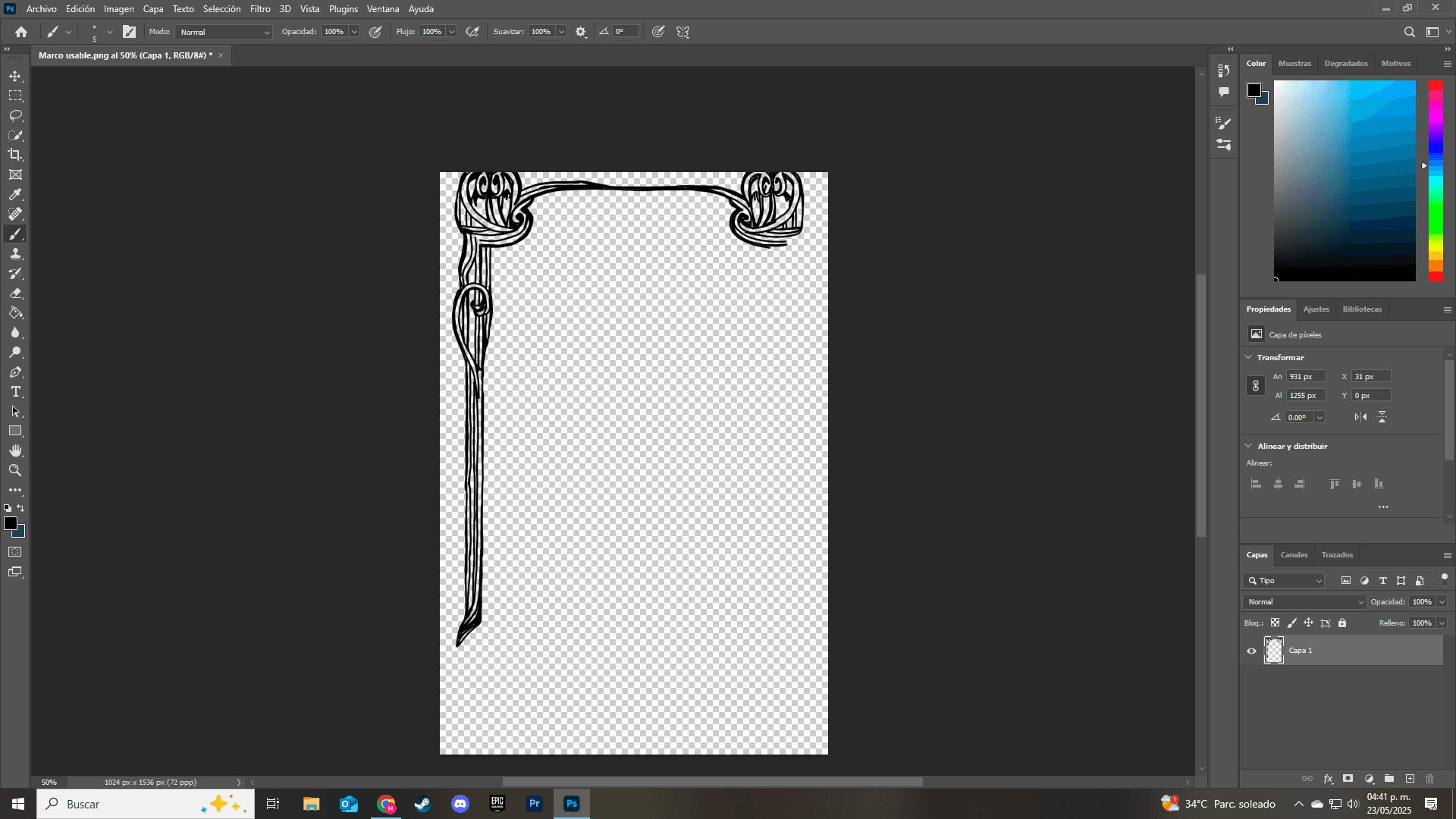Switch to the Ajustes tab
Screen dimensions: 1456x819
[1316, 309]
